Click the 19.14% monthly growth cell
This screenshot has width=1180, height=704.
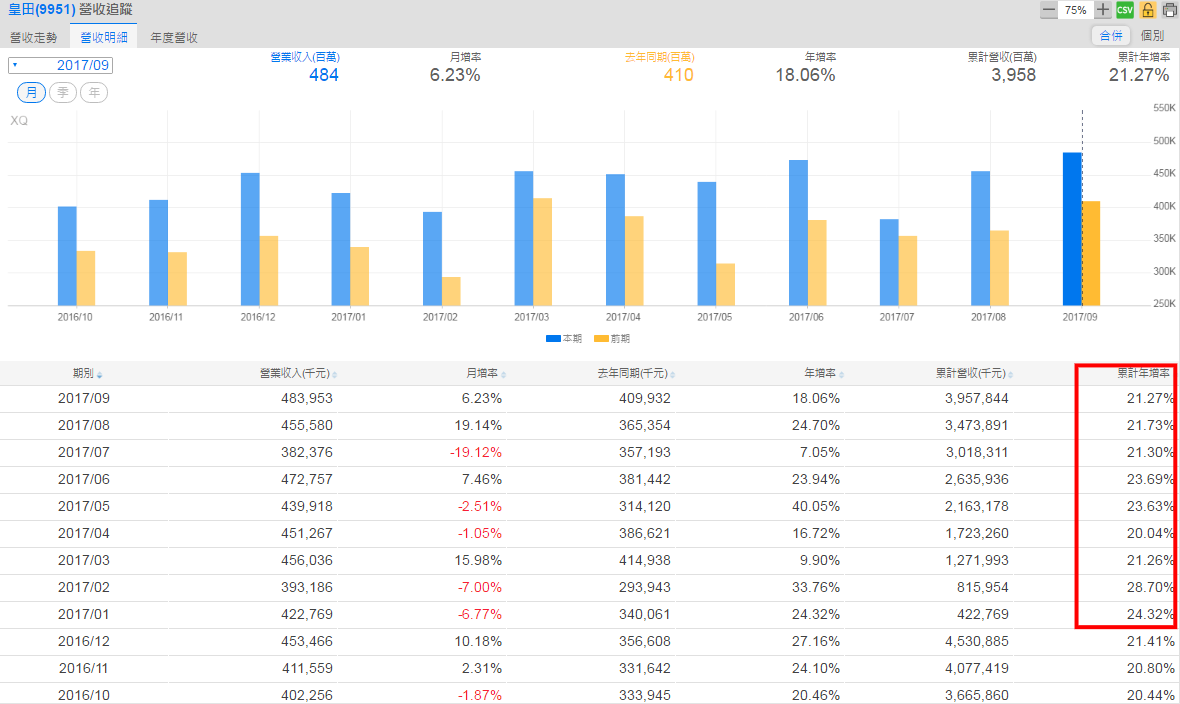coord(478,425)
